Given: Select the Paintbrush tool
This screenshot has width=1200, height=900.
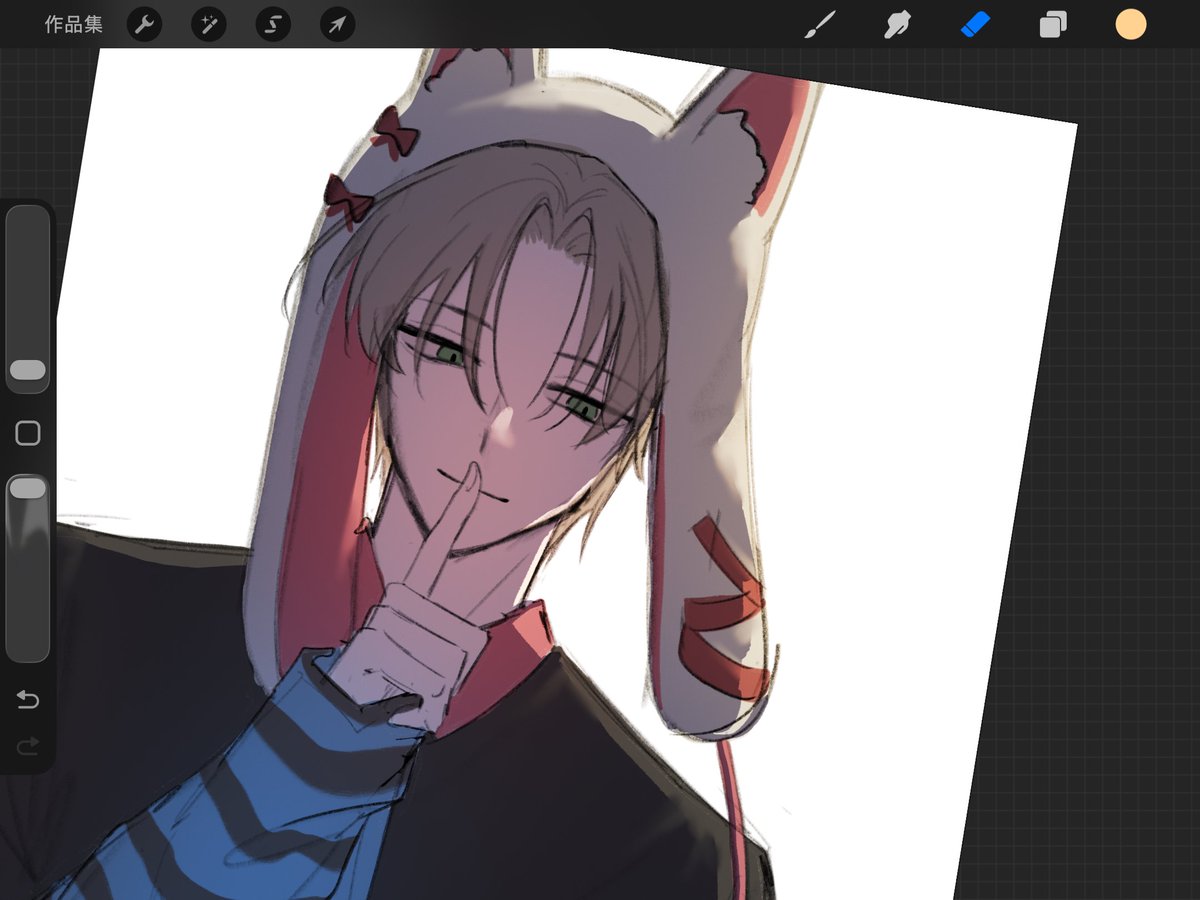Looking at the screenshot, I should click(x=820, y=24).
